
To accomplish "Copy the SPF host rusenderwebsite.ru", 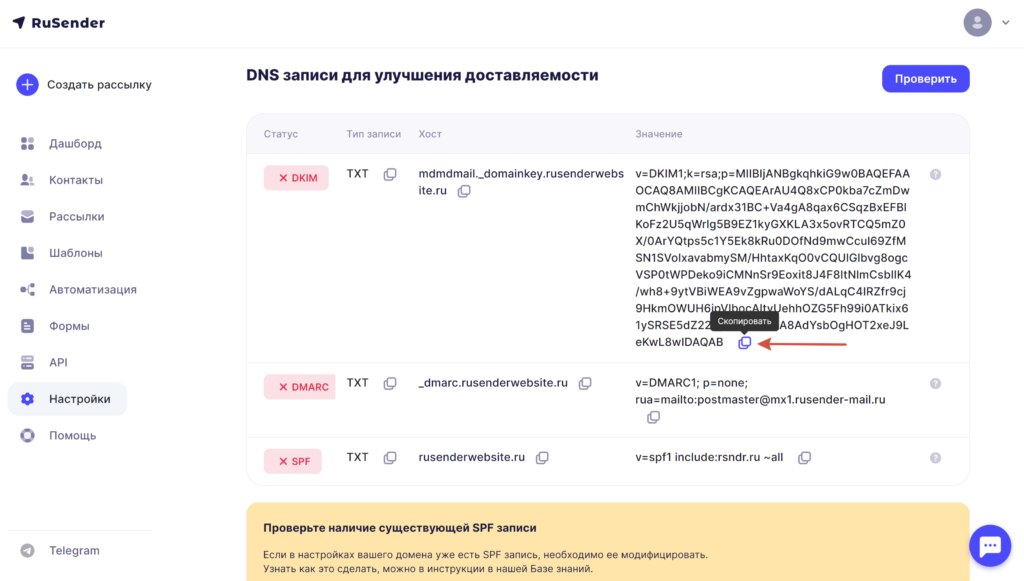I will click(542, 458).
